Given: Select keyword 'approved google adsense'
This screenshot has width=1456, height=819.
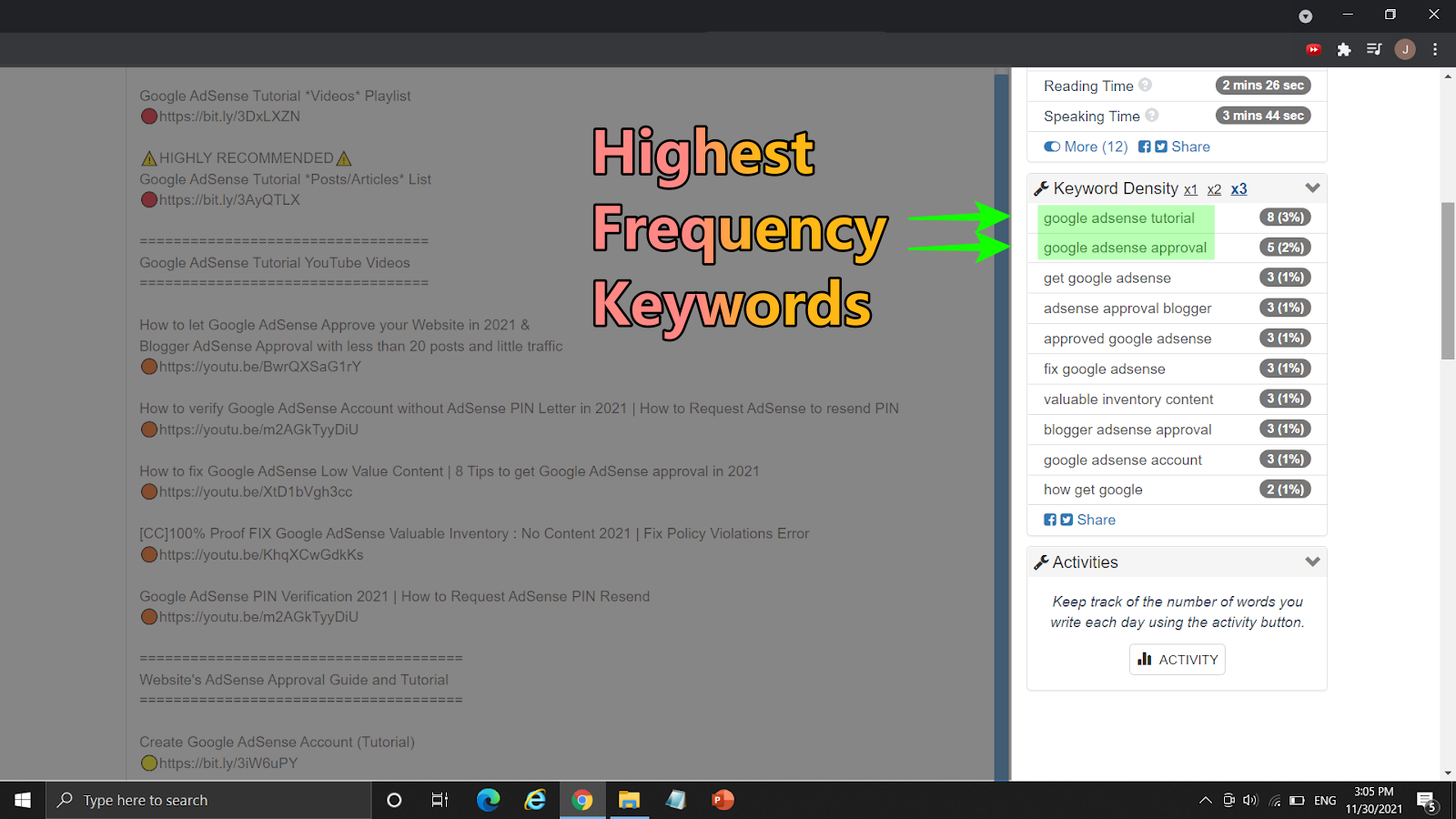Looking at the screenshot, I should [x=1127, y=339].
